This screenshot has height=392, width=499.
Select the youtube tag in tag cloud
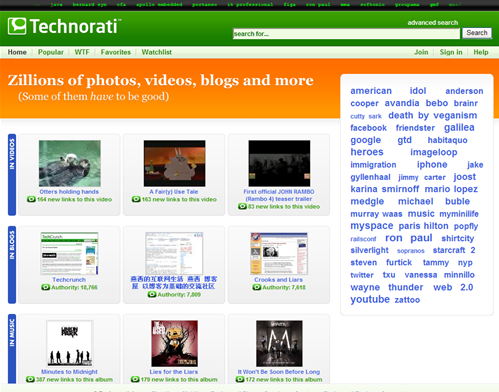pos(370,300)
